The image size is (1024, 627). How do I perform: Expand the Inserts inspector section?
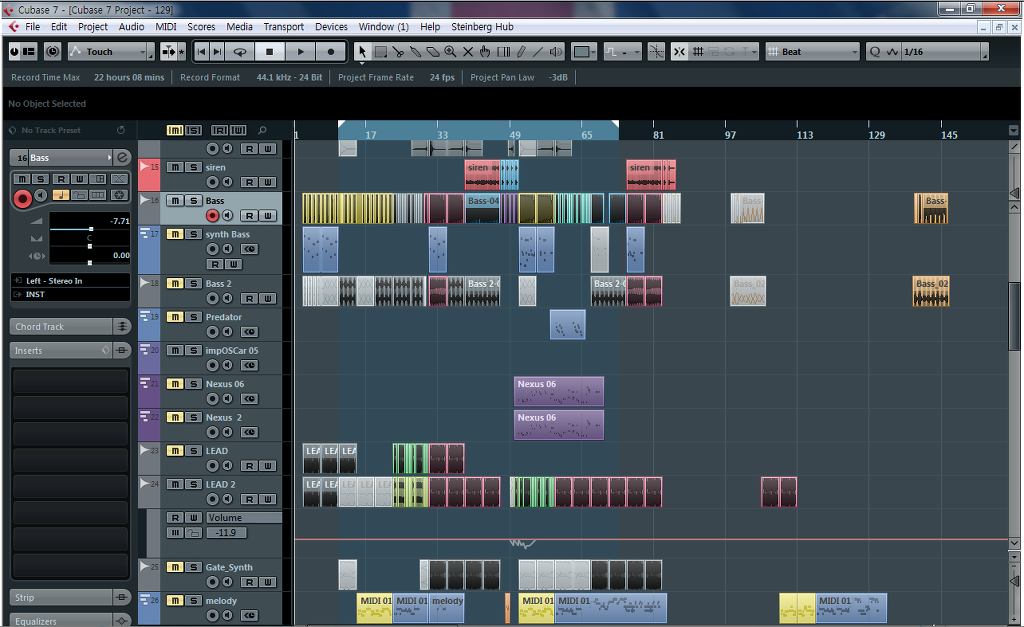pyautogui.click(x=70, y=351)
